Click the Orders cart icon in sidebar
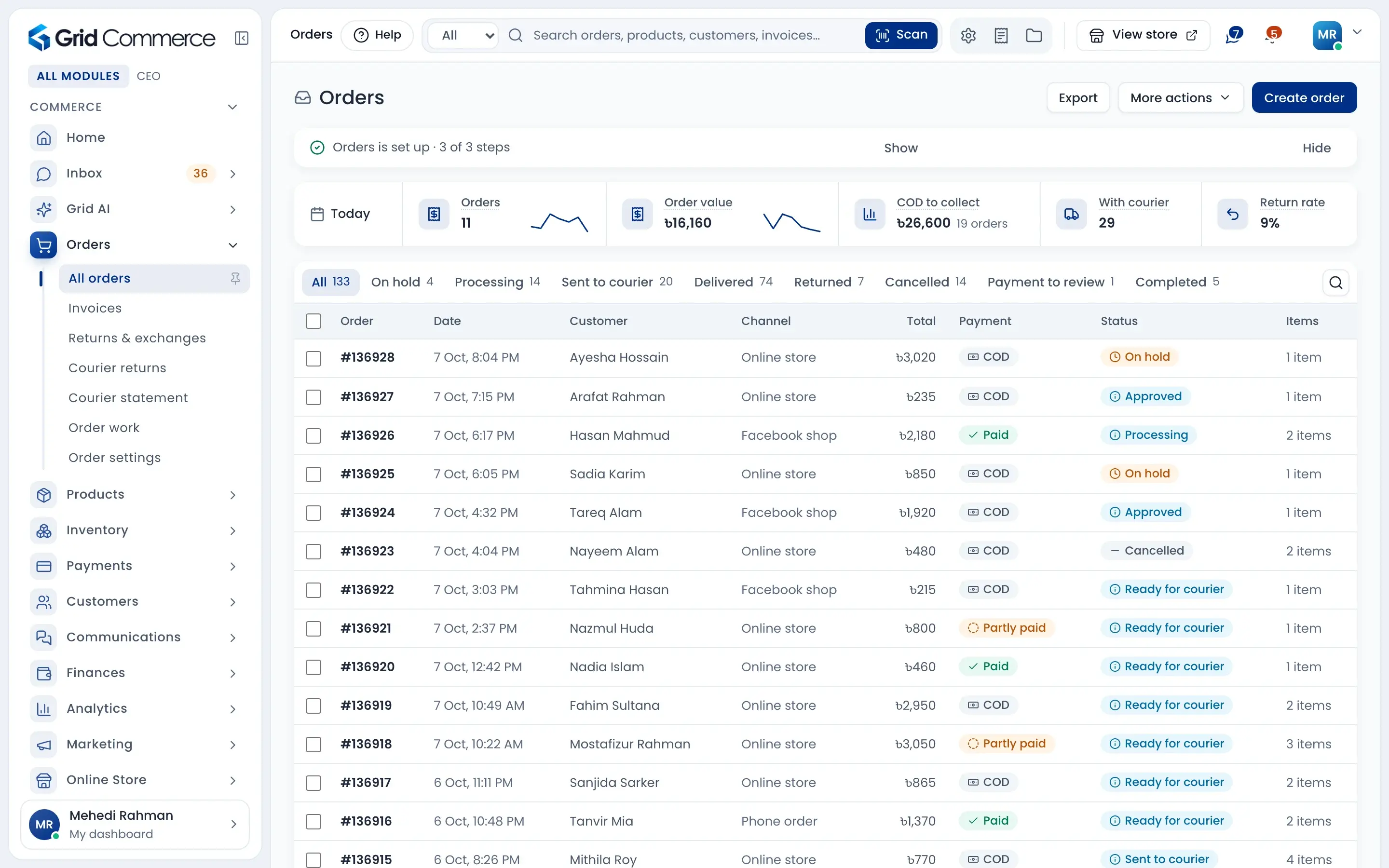This screenshot has width=1389, height=868. coord(43,244)
